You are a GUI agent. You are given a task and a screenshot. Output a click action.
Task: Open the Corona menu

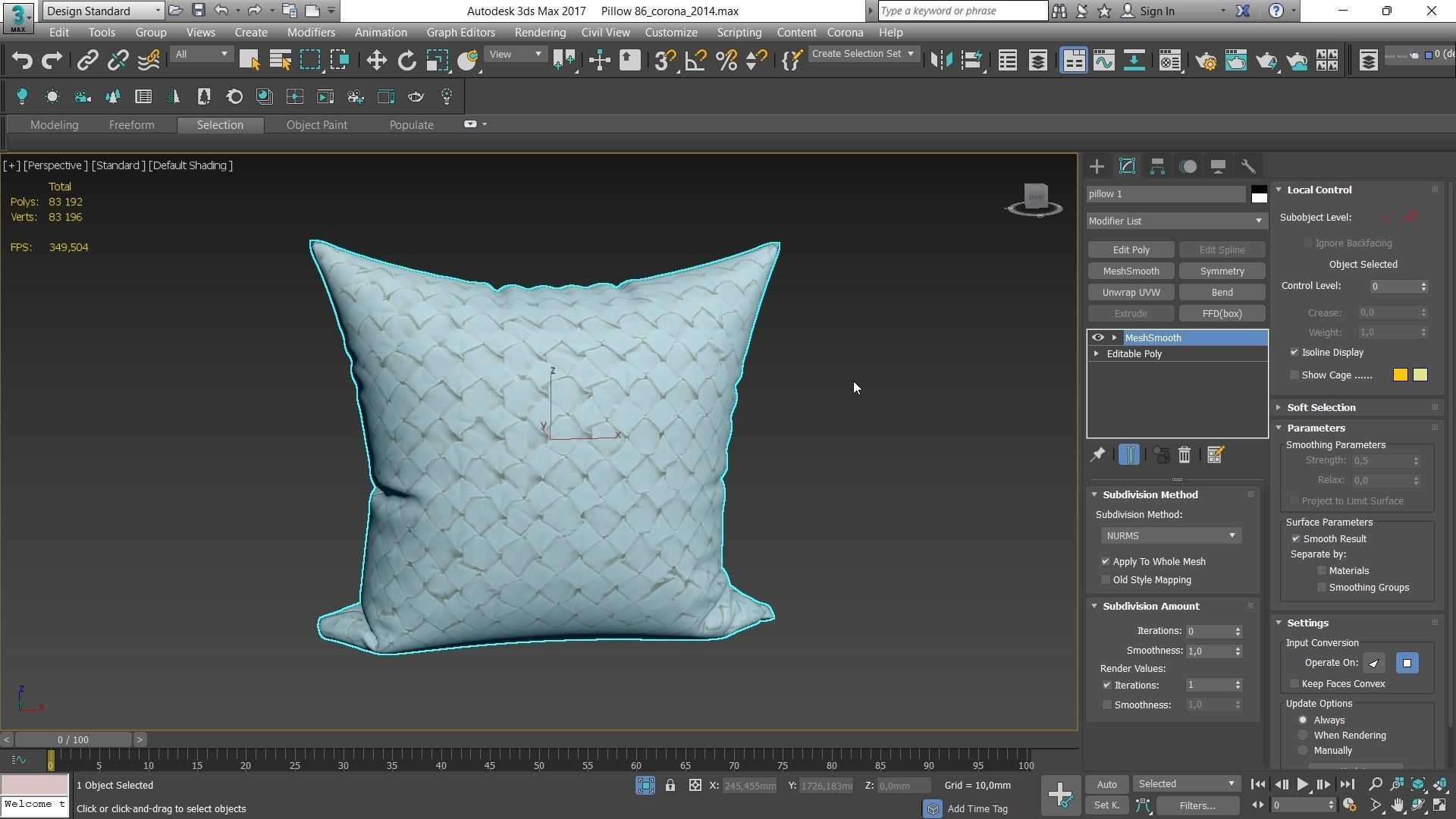coord(845,33)
